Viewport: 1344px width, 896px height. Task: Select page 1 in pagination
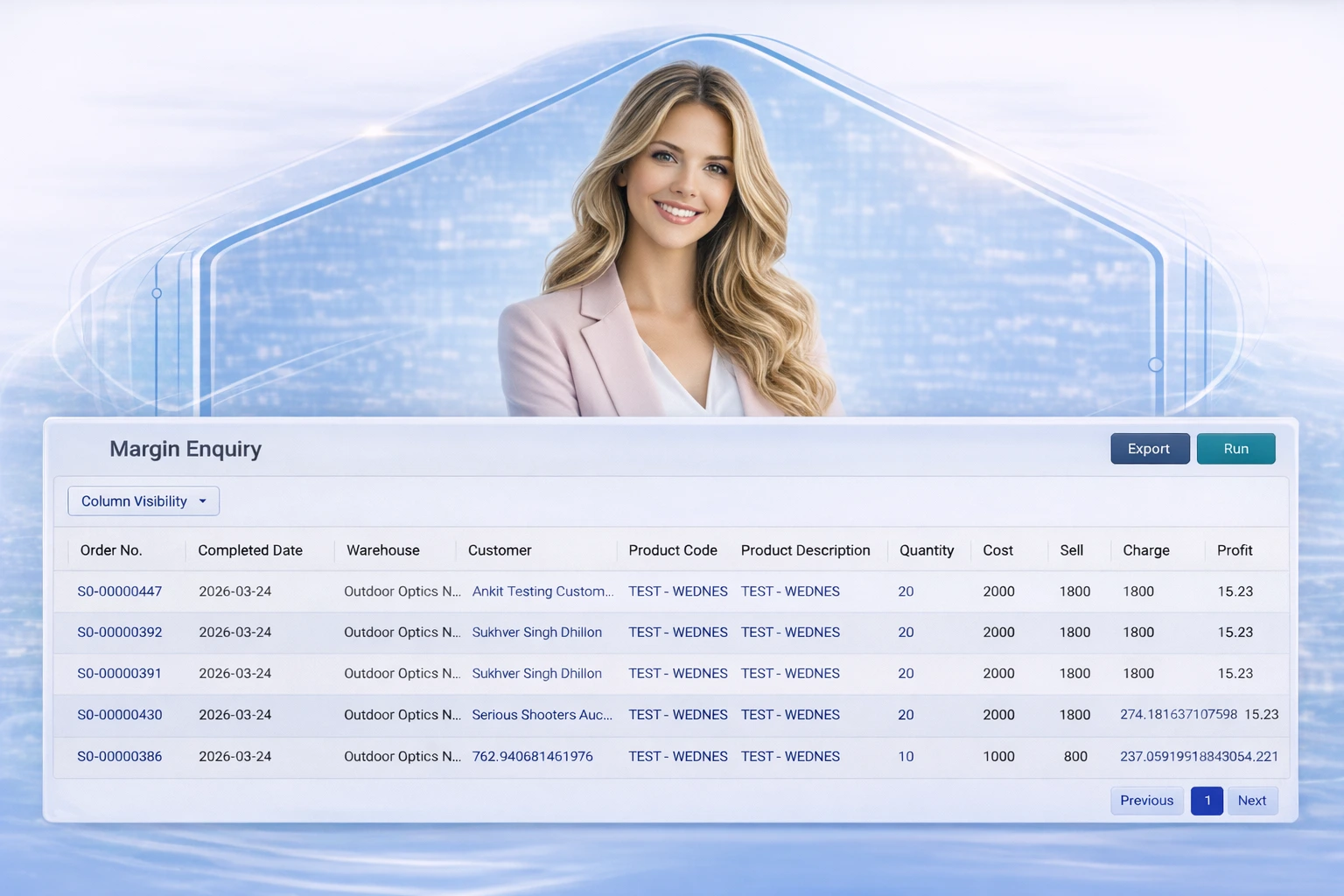1207,800
